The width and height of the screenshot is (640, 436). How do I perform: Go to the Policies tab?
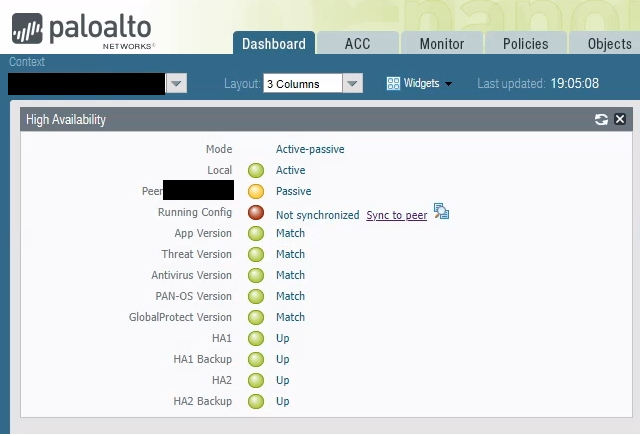point(525,44)
